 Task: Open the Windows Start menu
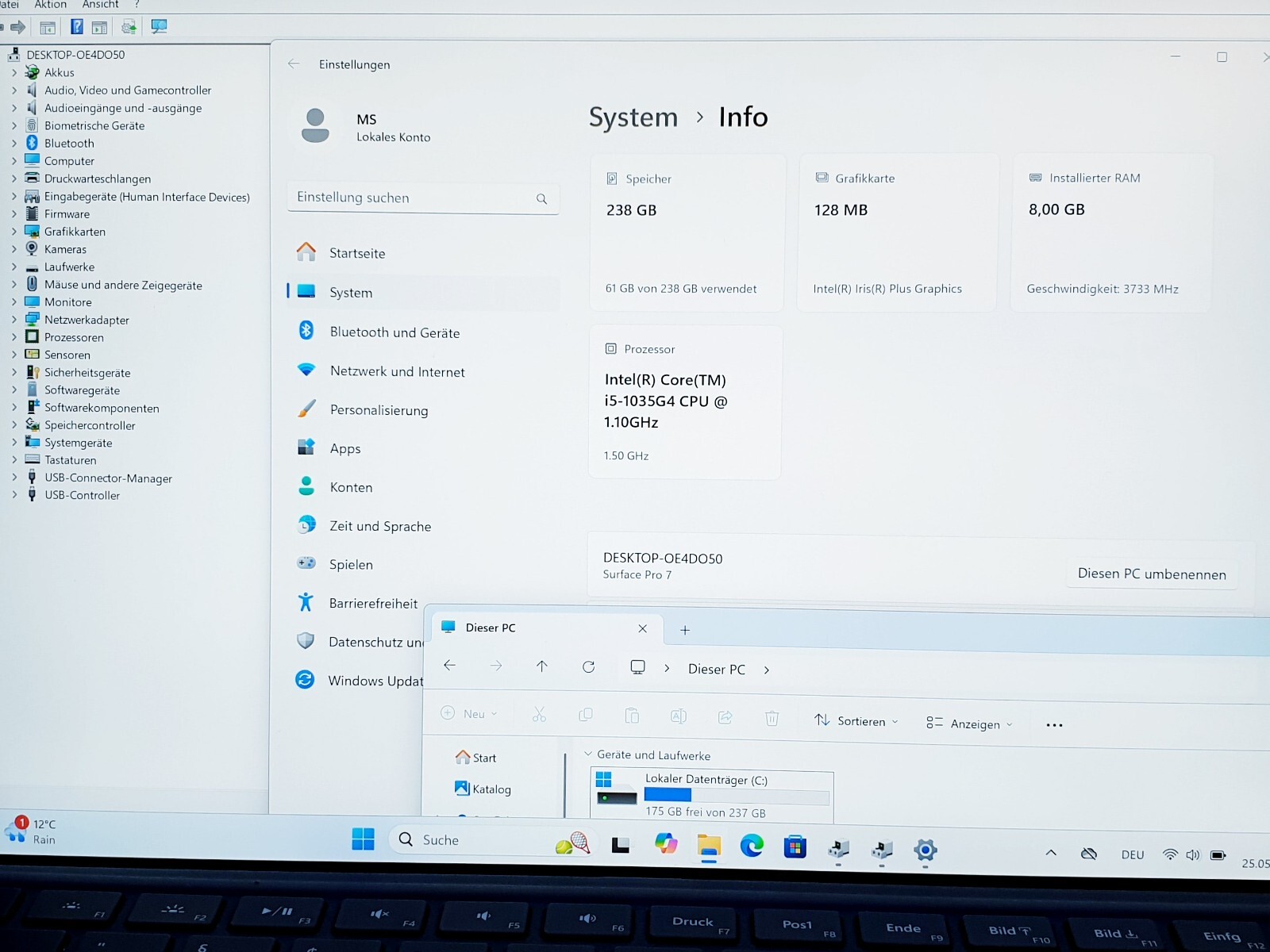tap(364, 839)
